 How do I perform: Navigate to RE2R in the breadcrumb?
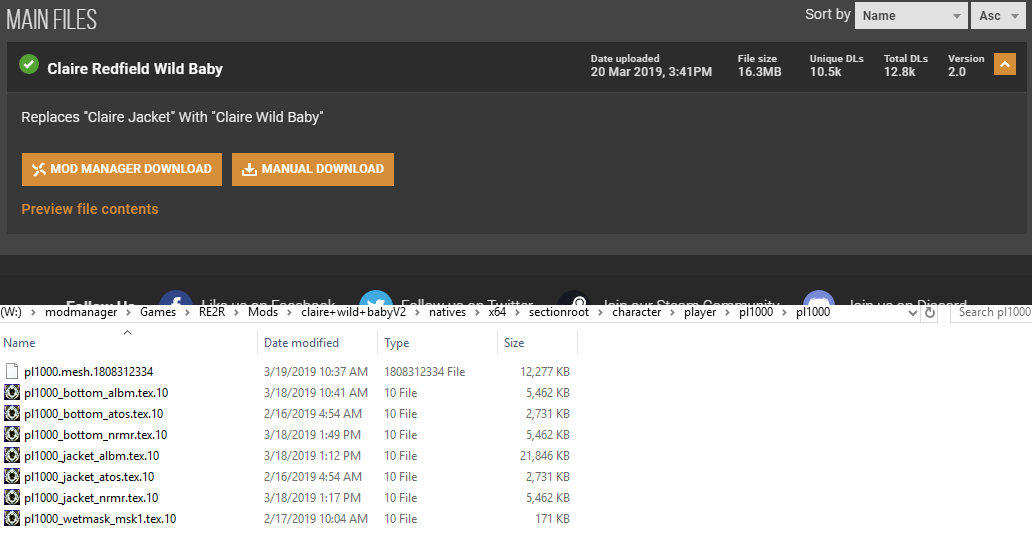pyautogui.click(x=212, y=312)
